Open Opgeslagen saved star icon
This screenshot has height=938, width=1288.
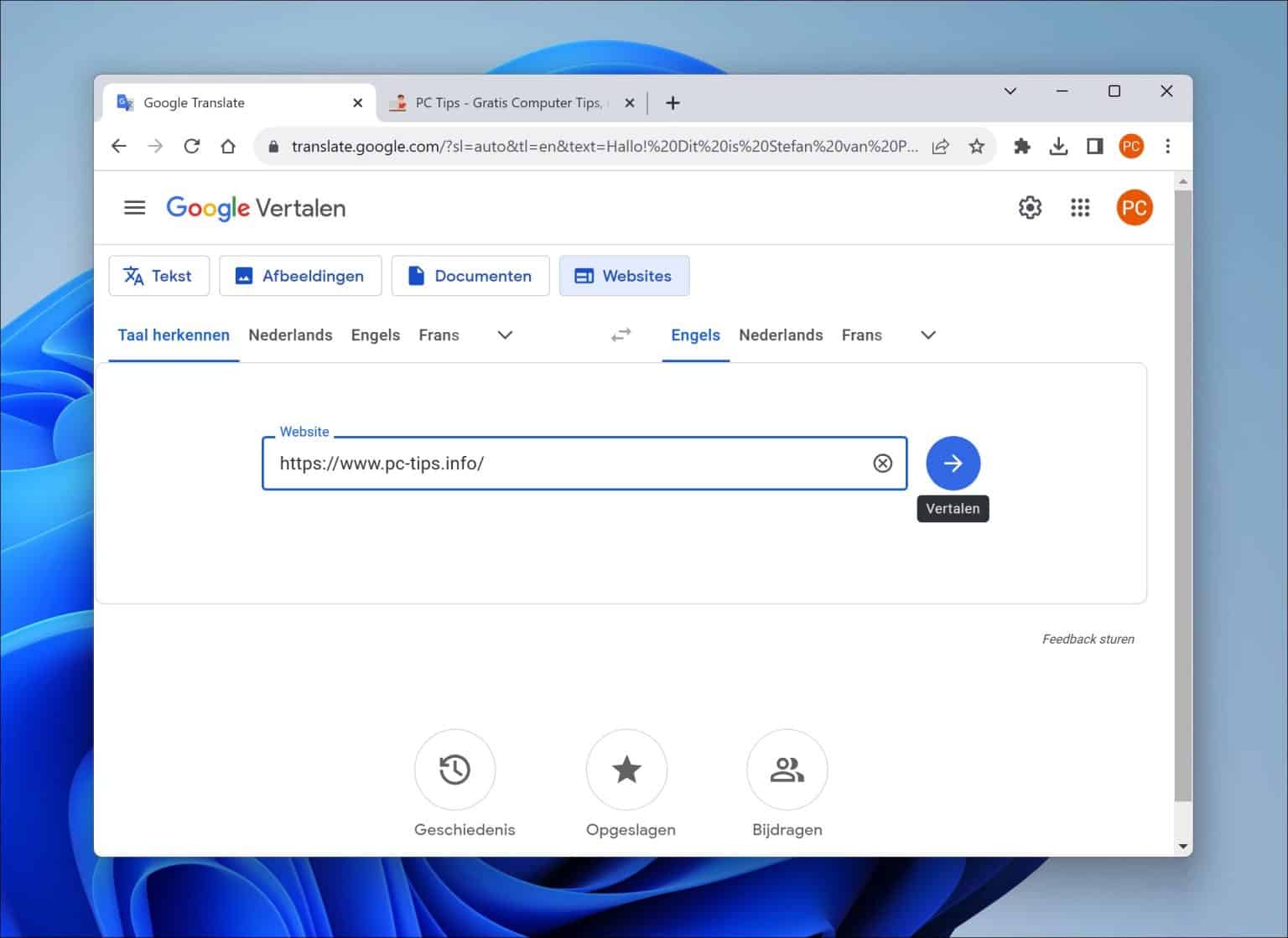[626, 770]
